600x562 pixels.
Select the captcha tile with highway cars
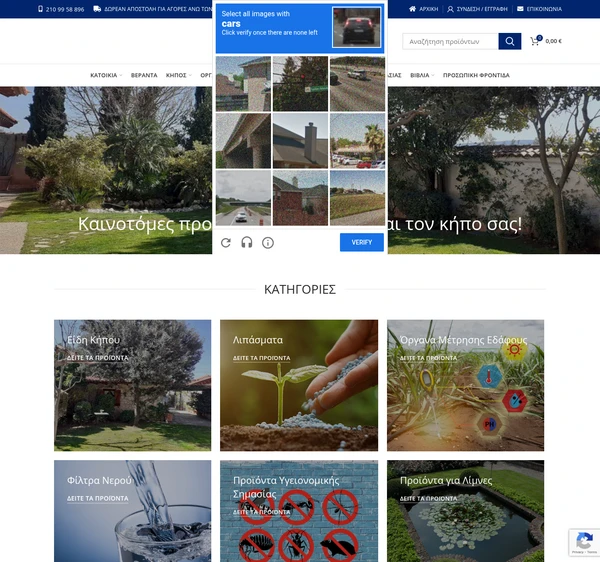[x=357, y=84]
